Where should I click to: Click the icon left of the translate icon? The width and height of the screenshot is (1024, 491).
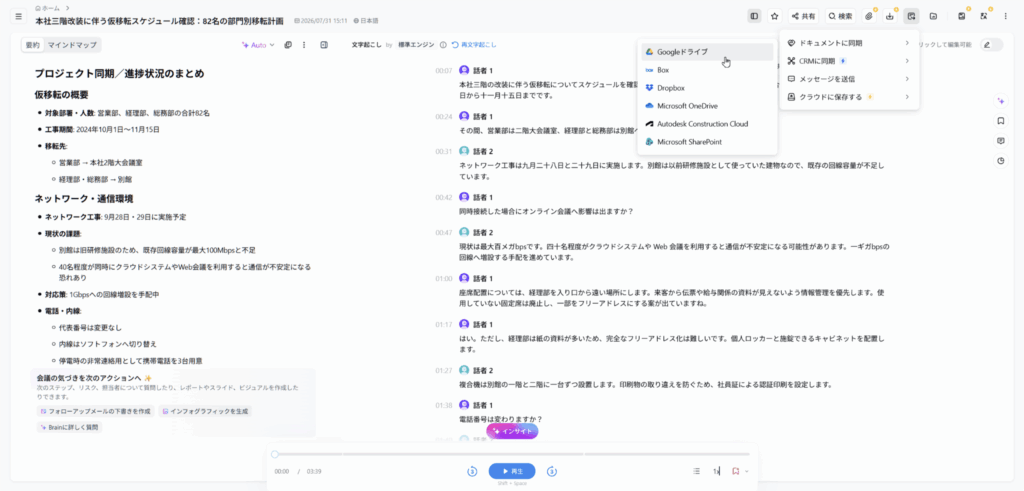961,16
